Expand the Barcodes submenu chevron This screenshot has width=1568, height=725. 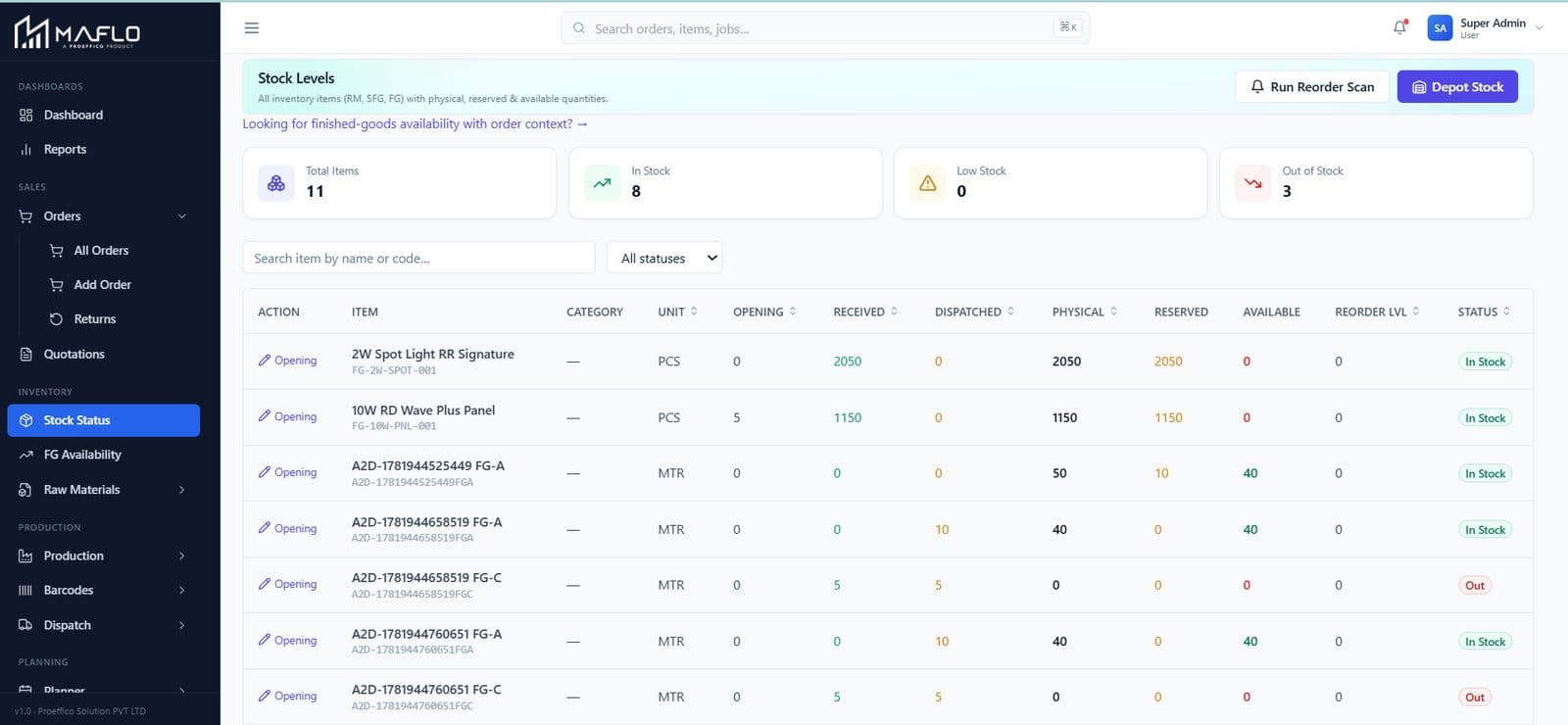[182, 590]
